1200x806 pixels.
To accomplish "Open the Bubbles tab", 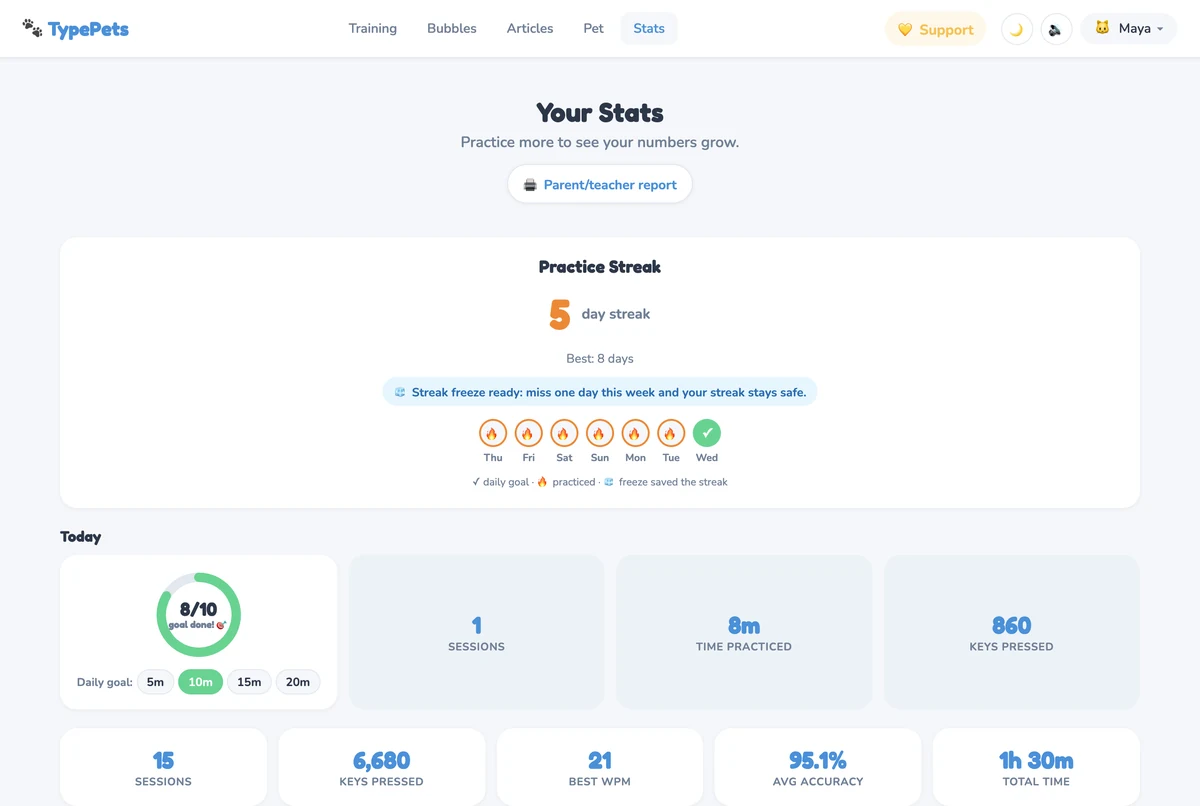I will click(x=452, y=28).
